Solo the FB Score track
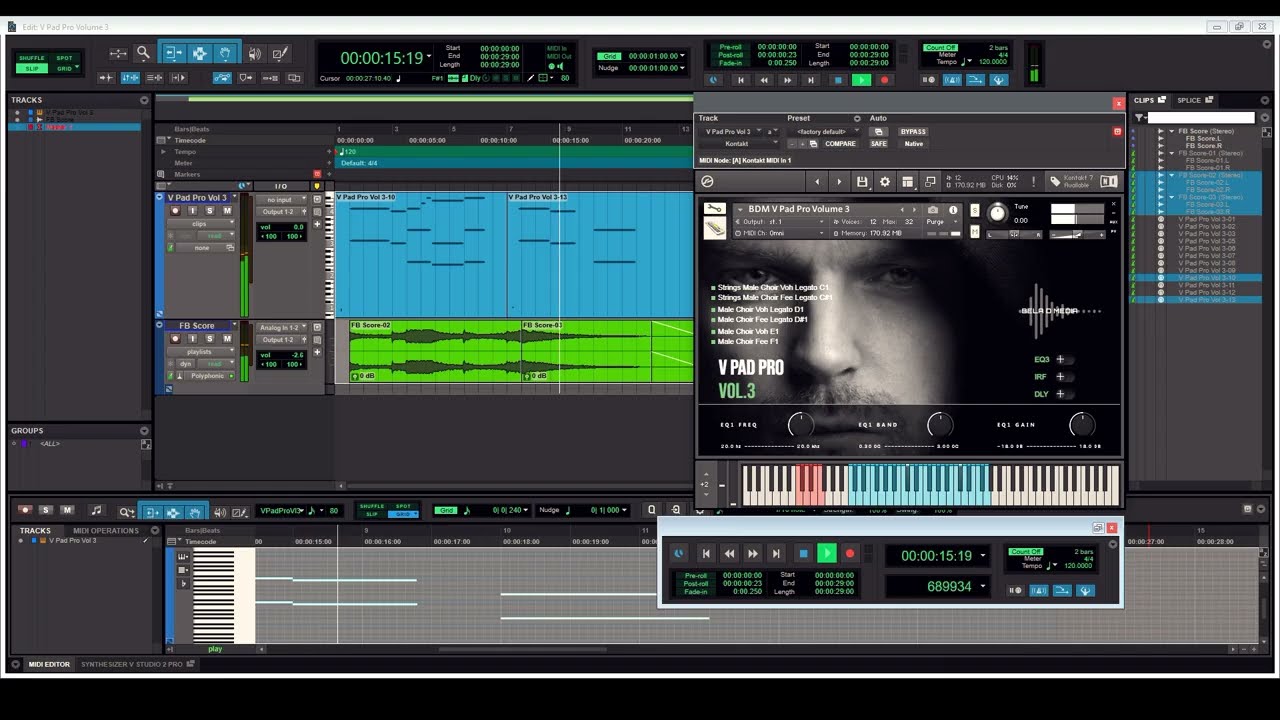The height and width of the screenshot is (720, 1280). pos(209,339)
